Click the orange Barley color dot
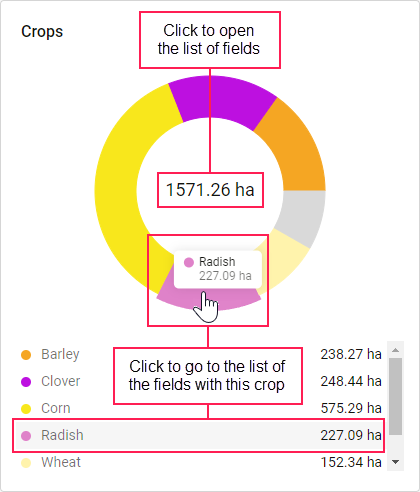This screenshot has height=492, width=420. (26, 355)
